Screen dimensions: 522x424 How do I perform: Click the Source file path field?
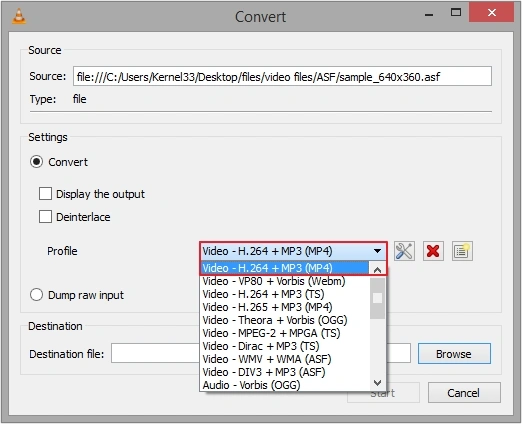pyautogui.click(x=282, y=76)
